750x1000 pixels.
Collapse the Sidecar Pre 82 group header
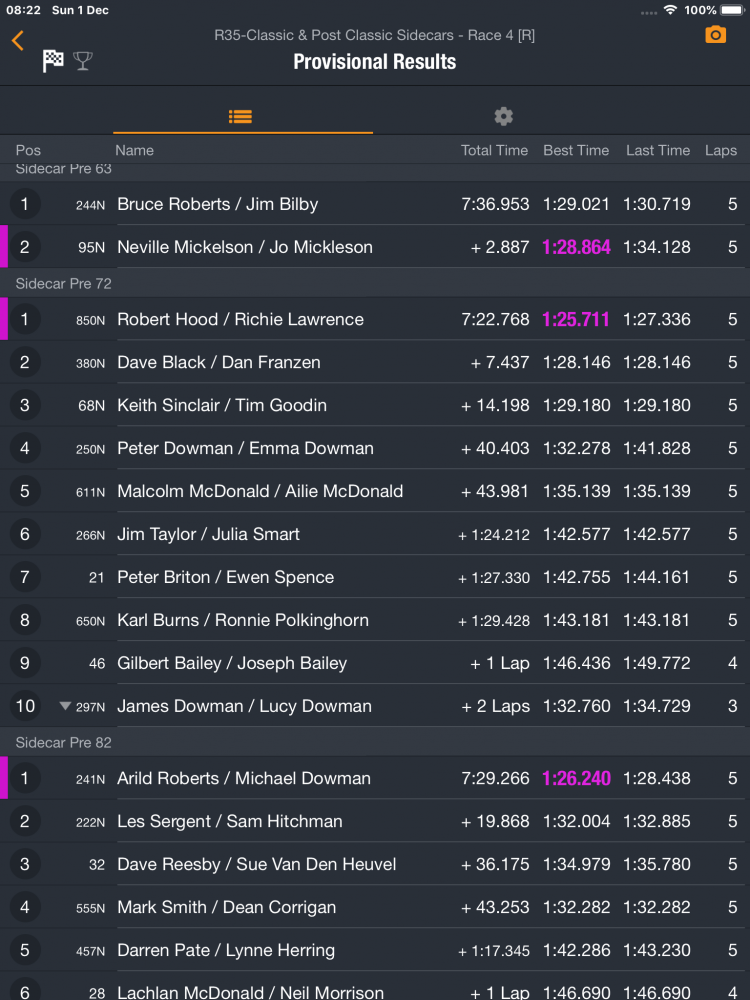pyautogui.click(x=64, y=743)
